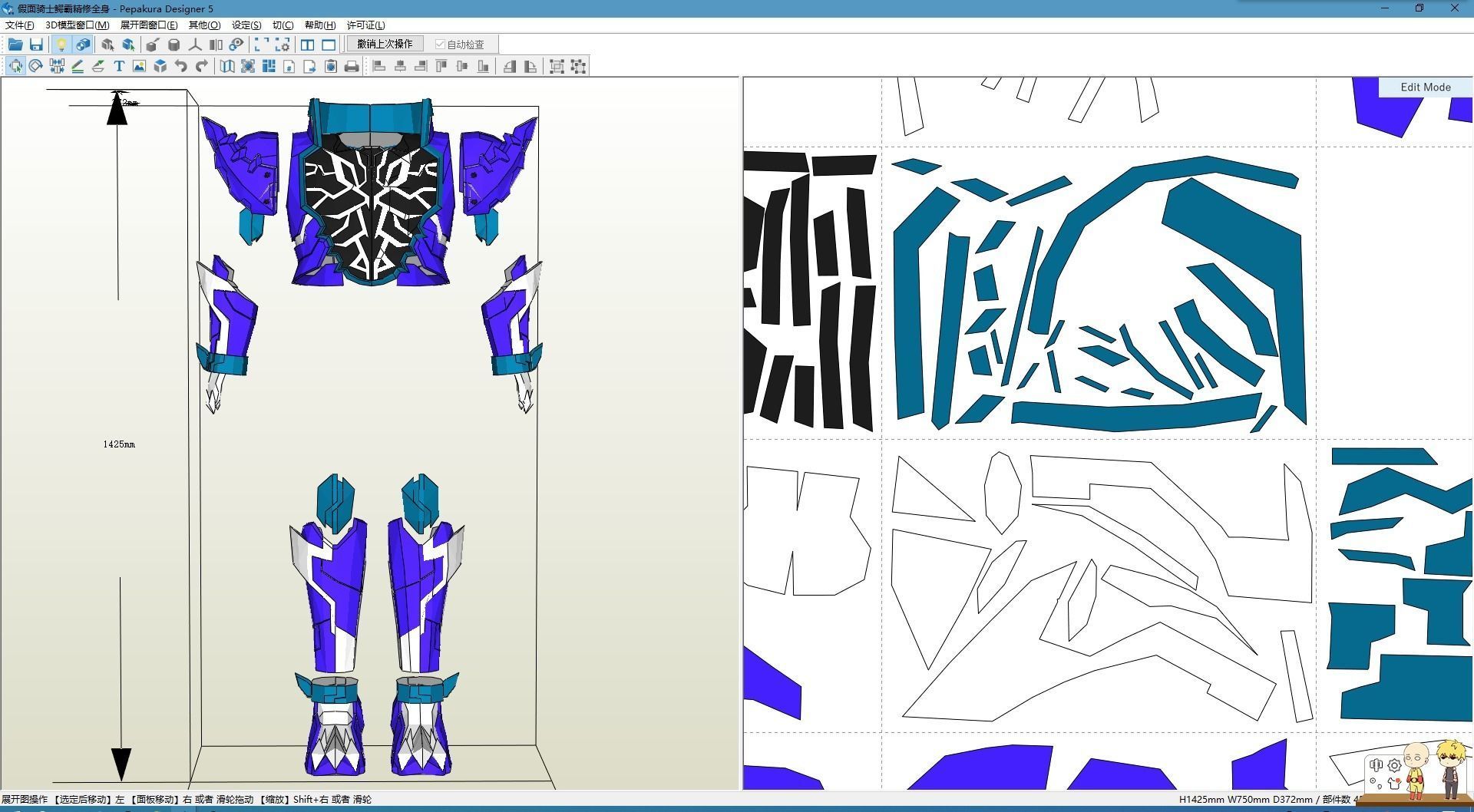1474x812 pixels.
Task: Click the page export arrow icon
Action: pos(310,66)
